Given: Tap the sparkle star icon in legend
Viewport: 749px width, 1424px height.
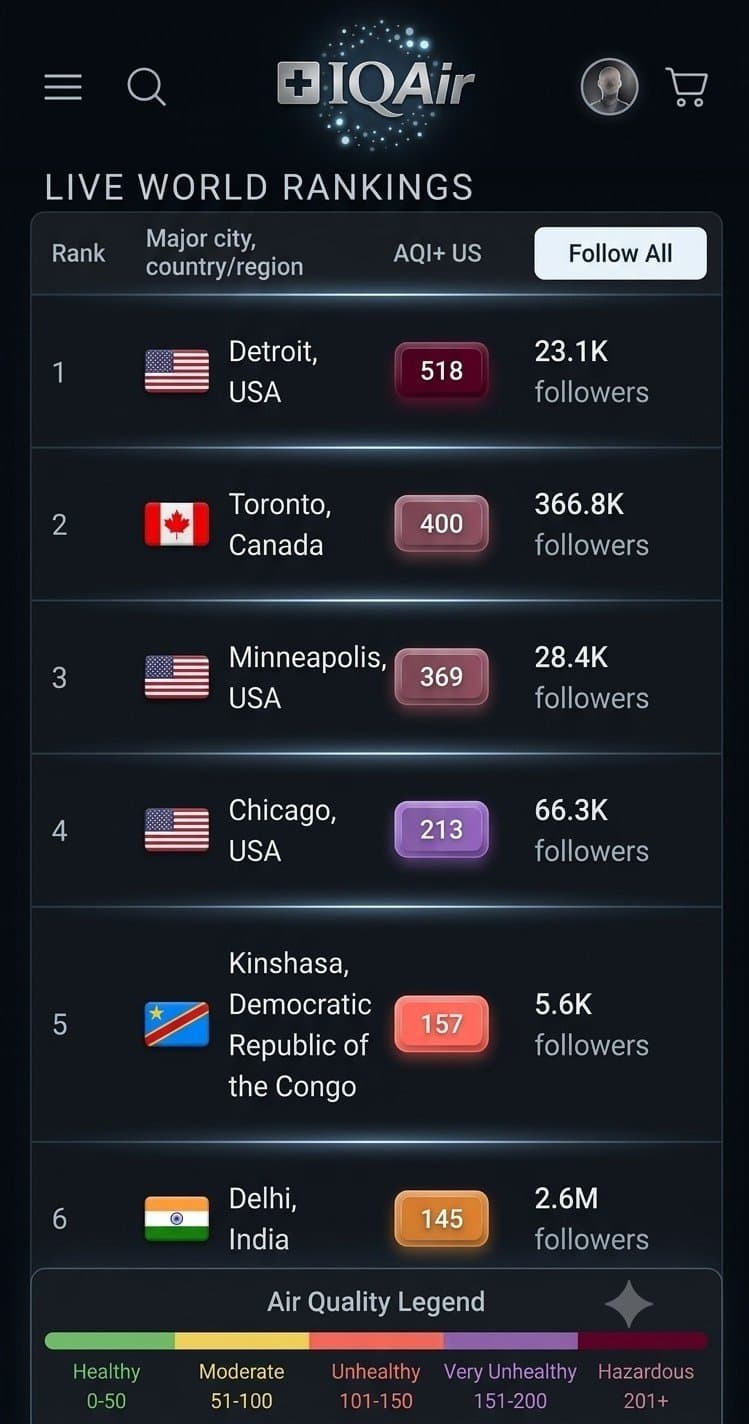Looking at the screenshot, I should [x=629, y=1304].
